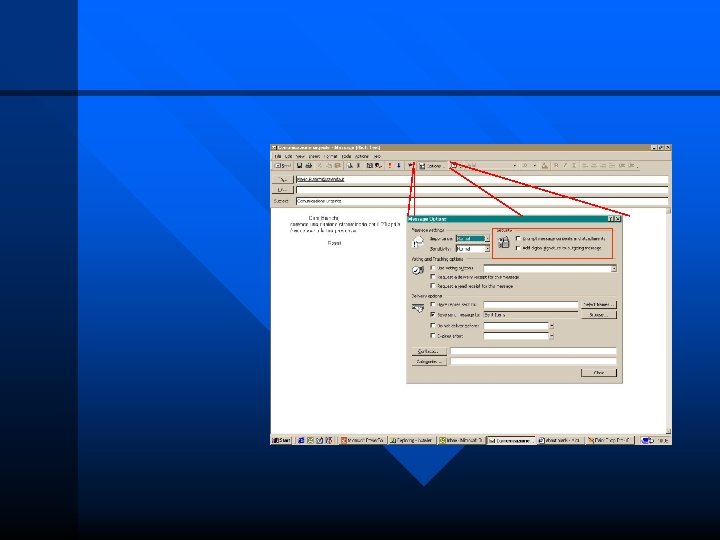Open the View menu
This screenshot has height=540, width=720.
(x=300, y=157)
